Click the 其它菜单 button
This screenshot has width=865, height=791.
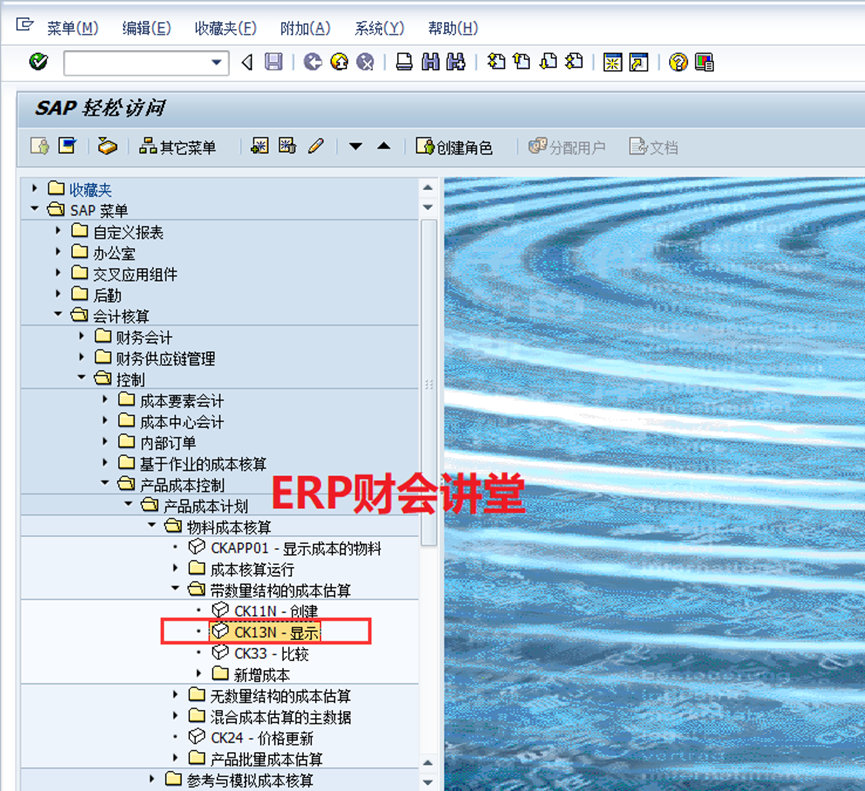tap(178, 147)
